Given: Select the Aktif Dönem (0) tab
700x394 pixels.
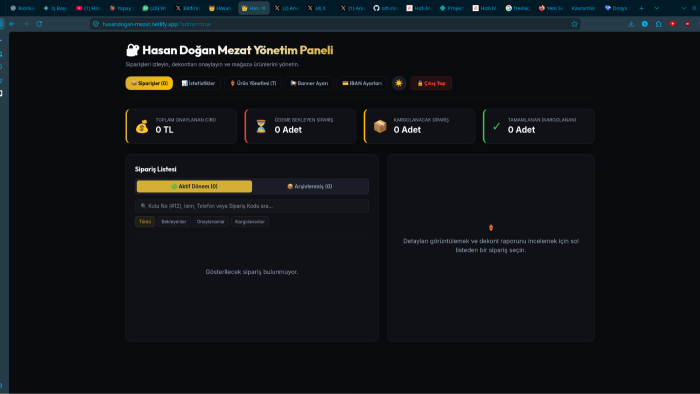Looking at the screenshot, I should click(194, 187).
